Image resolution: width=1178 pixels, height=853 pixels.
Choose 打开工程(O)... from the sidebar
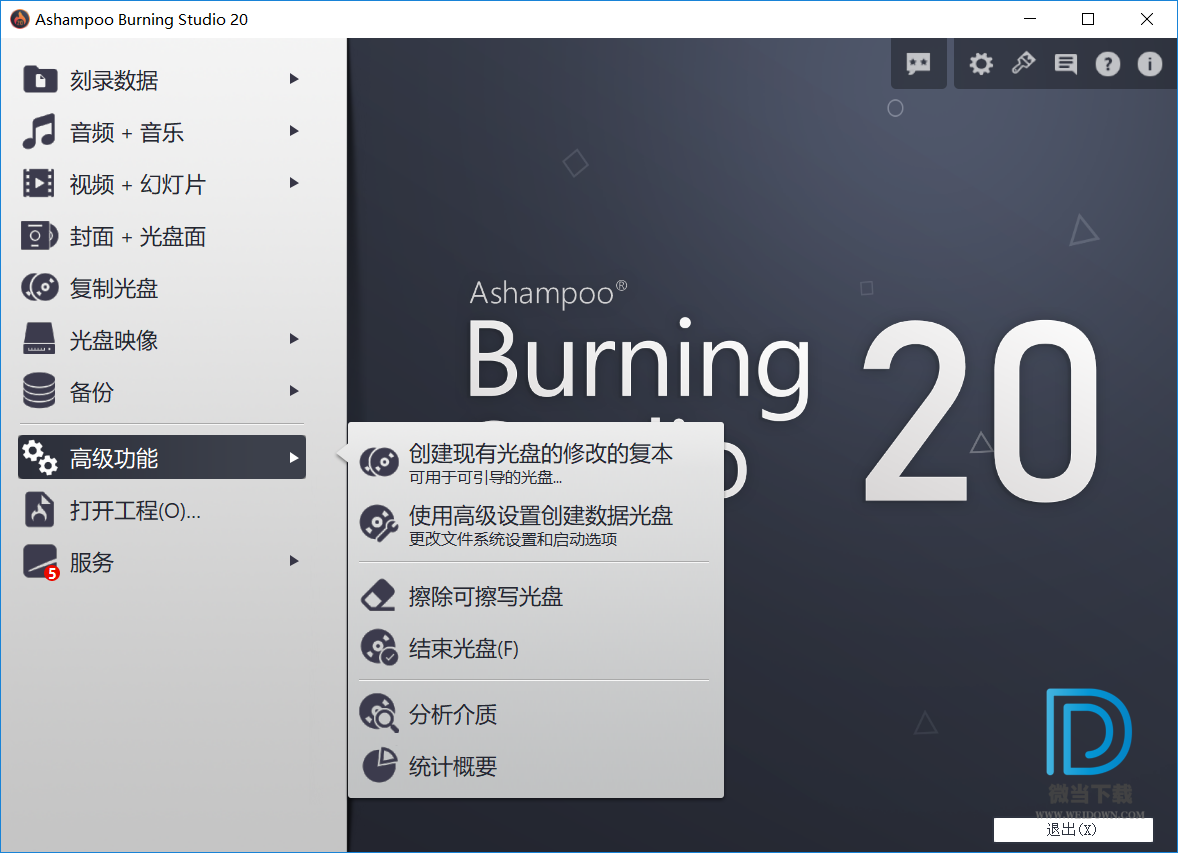(x=162, y=510)
